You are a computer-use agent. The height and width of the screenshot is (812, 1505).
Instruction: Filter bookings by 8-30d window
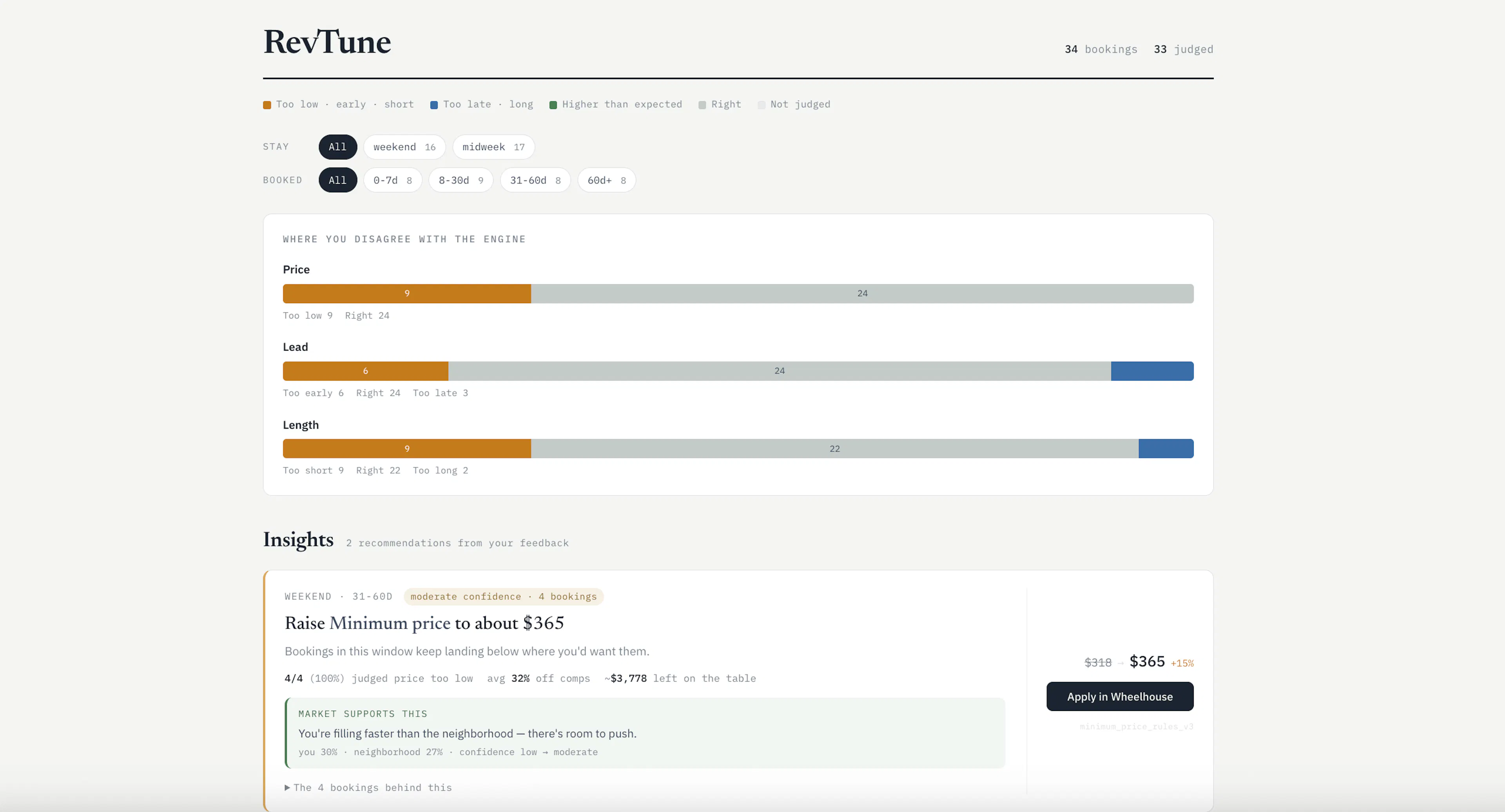461,180
